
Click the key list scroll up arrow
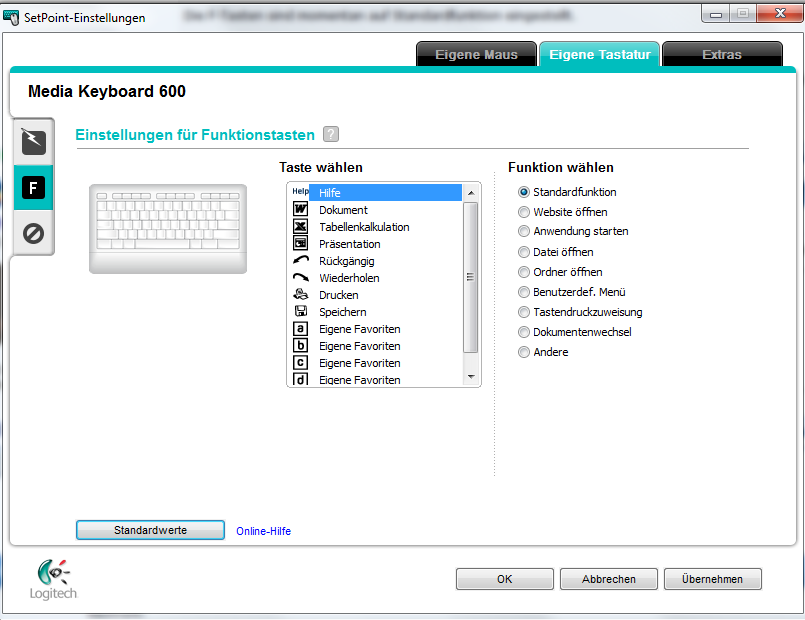(471, 192)
